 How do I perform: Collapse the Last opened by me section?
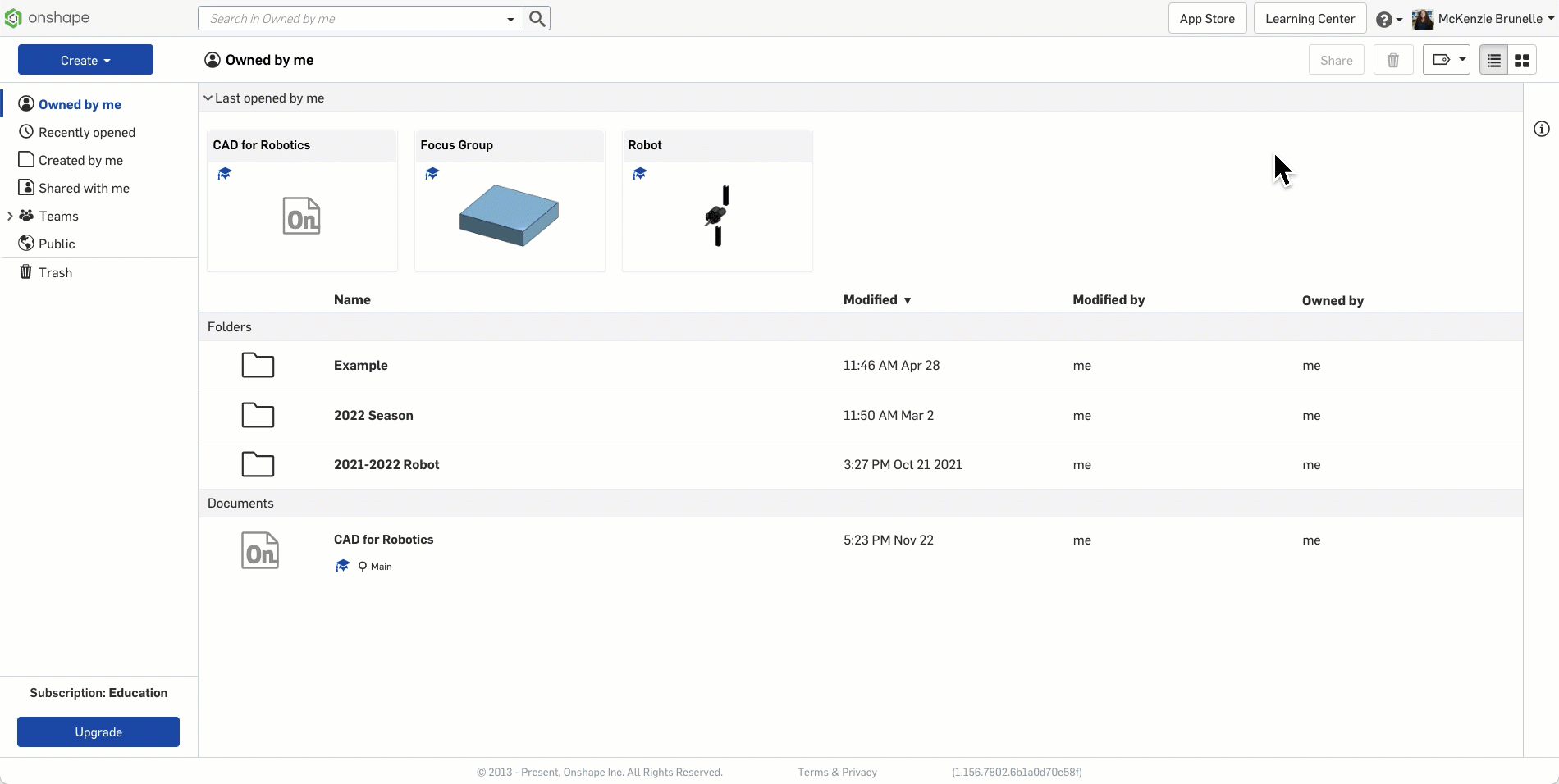click(208, 98)
